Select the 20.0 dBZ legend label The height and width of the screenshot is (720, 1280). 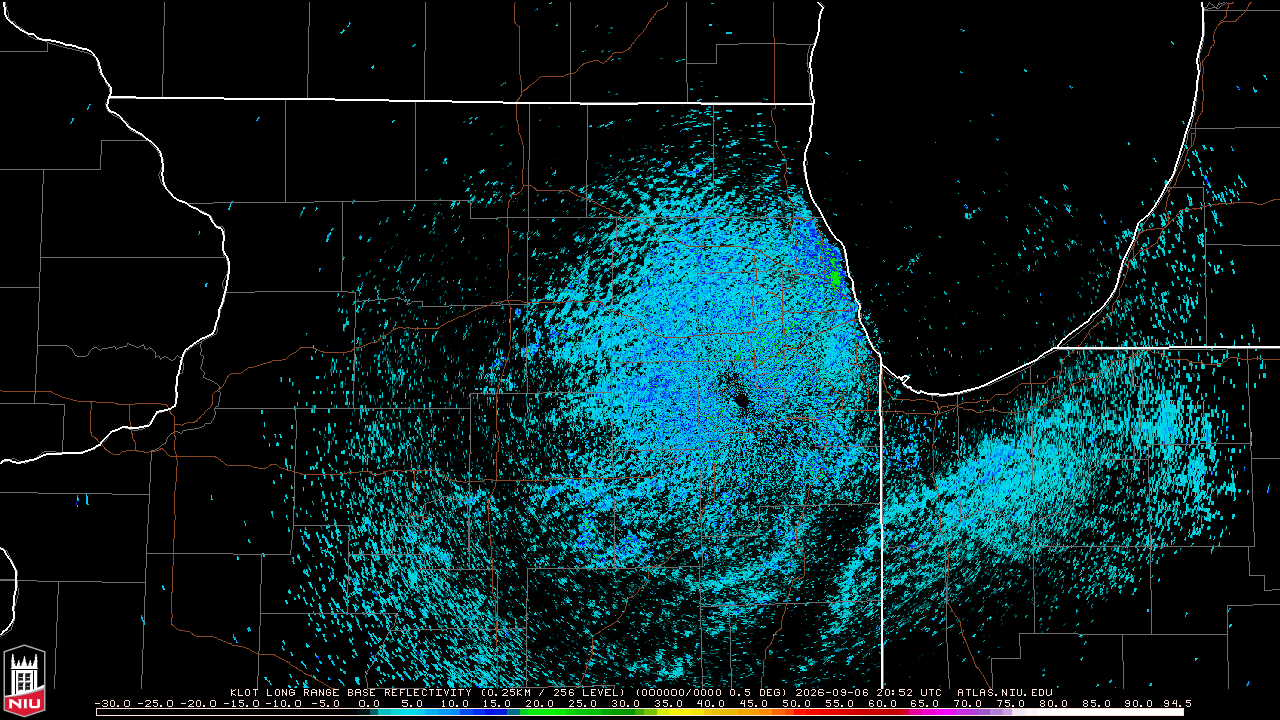click(x=540, y=703)
